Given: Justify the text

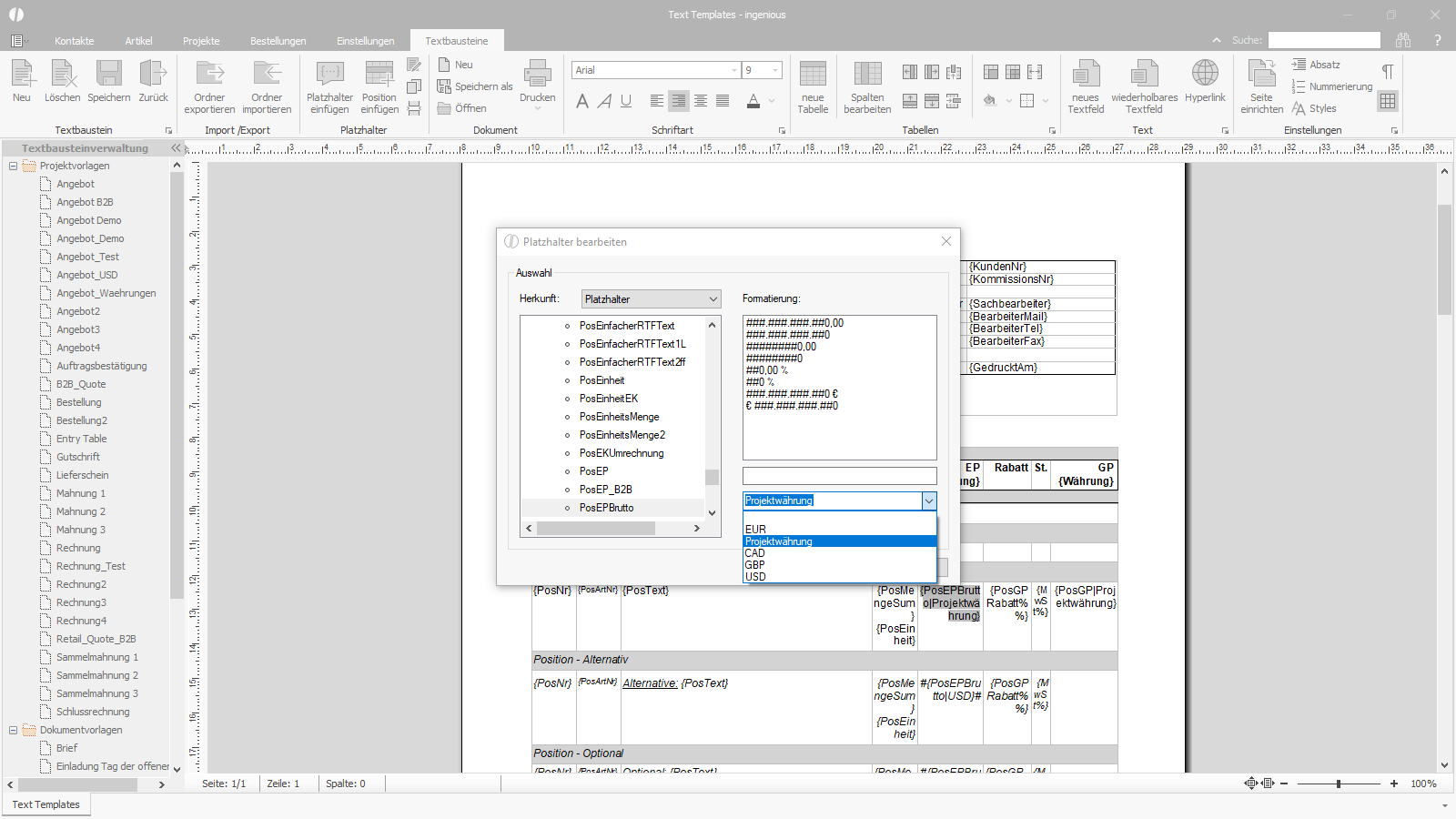Looking at the screenshot, I should (x=723, y=101).
